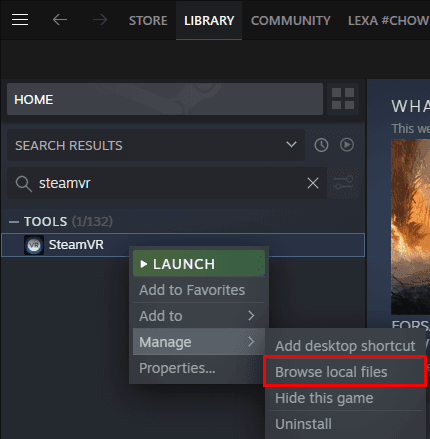Focus the steamvr search field
The image size is (430, 439).
coord(167,183)
